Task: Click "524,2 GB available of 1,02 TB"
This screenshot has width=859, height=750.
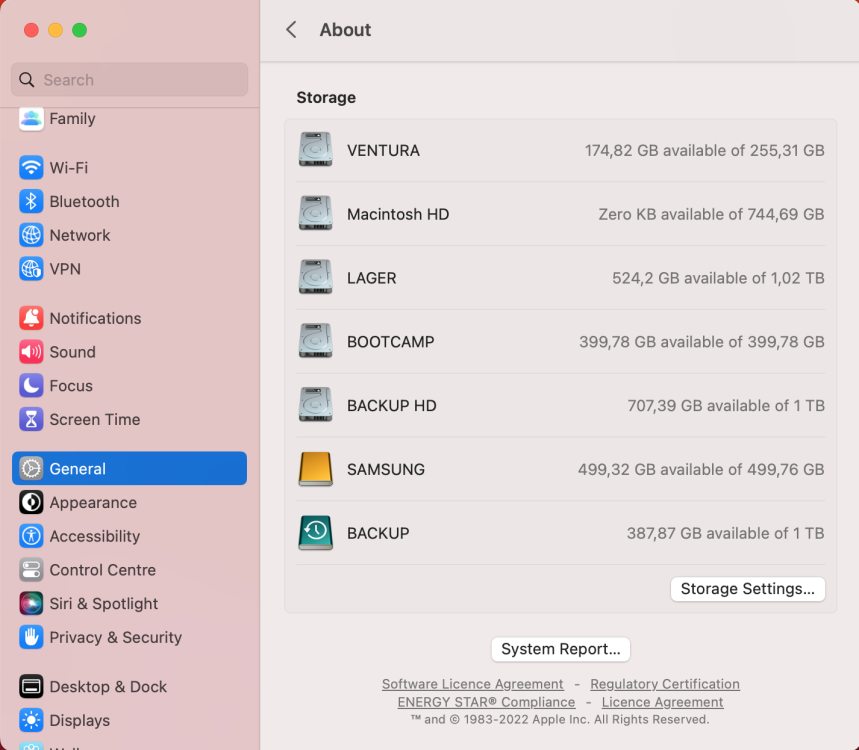Action: [x=718, y=278]
